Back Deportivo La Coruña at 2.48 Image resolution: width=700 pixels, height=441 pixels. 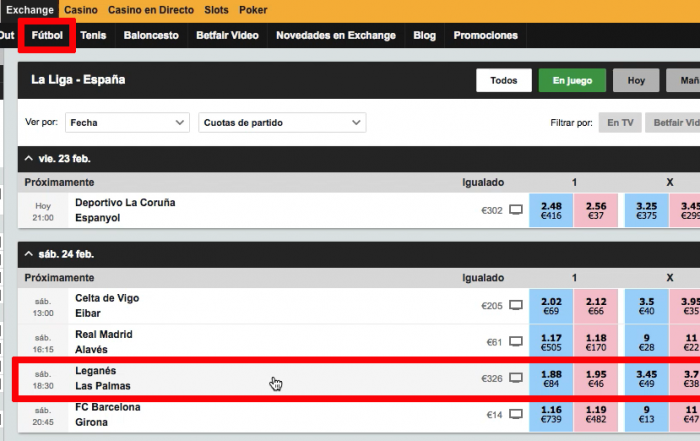pyautogui.click(x=551, y=210)
